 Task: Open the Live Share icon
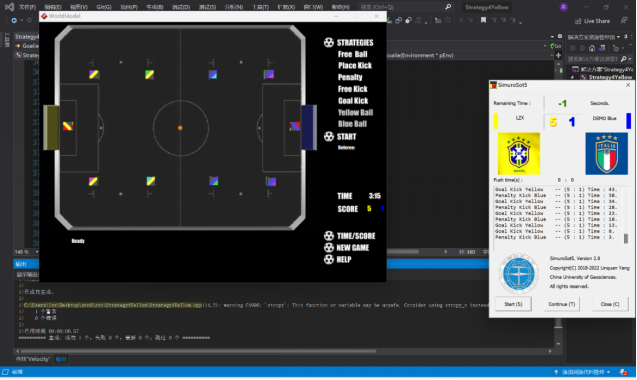click(x=578, y=21)
